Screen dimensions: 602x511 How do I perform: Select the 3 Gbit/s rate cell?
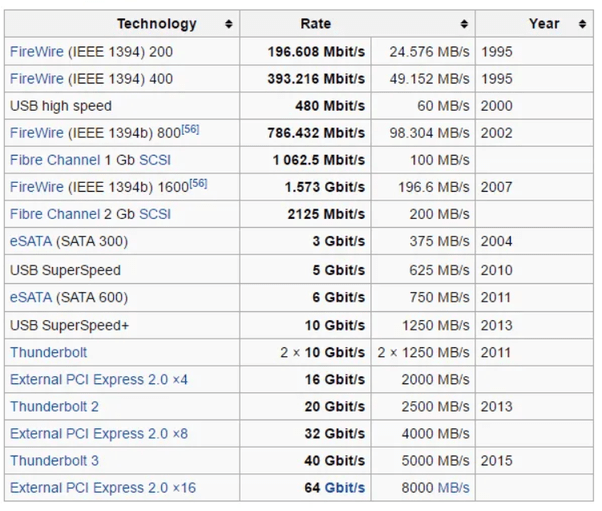(306, 241)
